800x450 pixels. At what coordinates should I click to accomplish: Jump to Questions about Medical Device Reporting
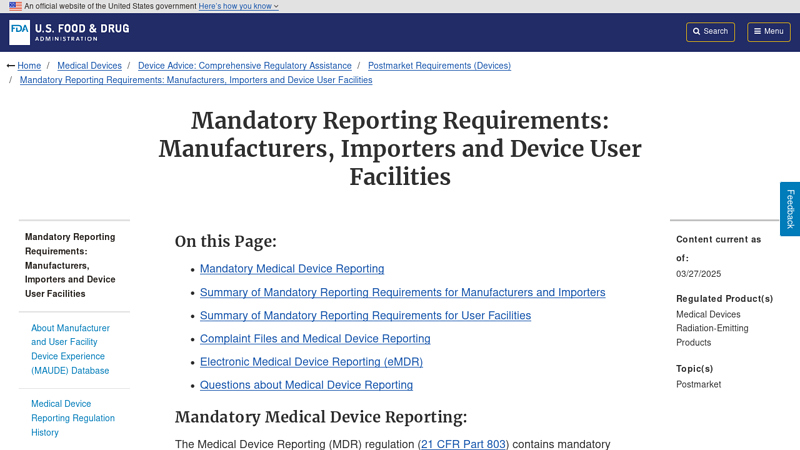coord(306,385)
